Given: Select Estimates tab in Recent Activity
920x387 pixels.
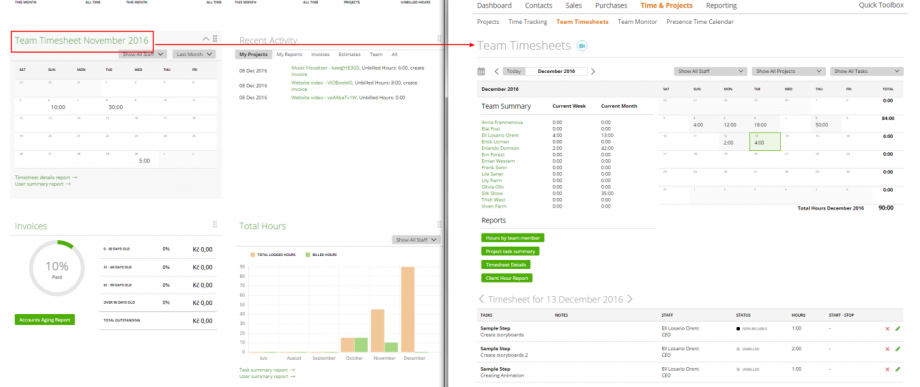Looking at the screenshot, I should click(350, 54).
